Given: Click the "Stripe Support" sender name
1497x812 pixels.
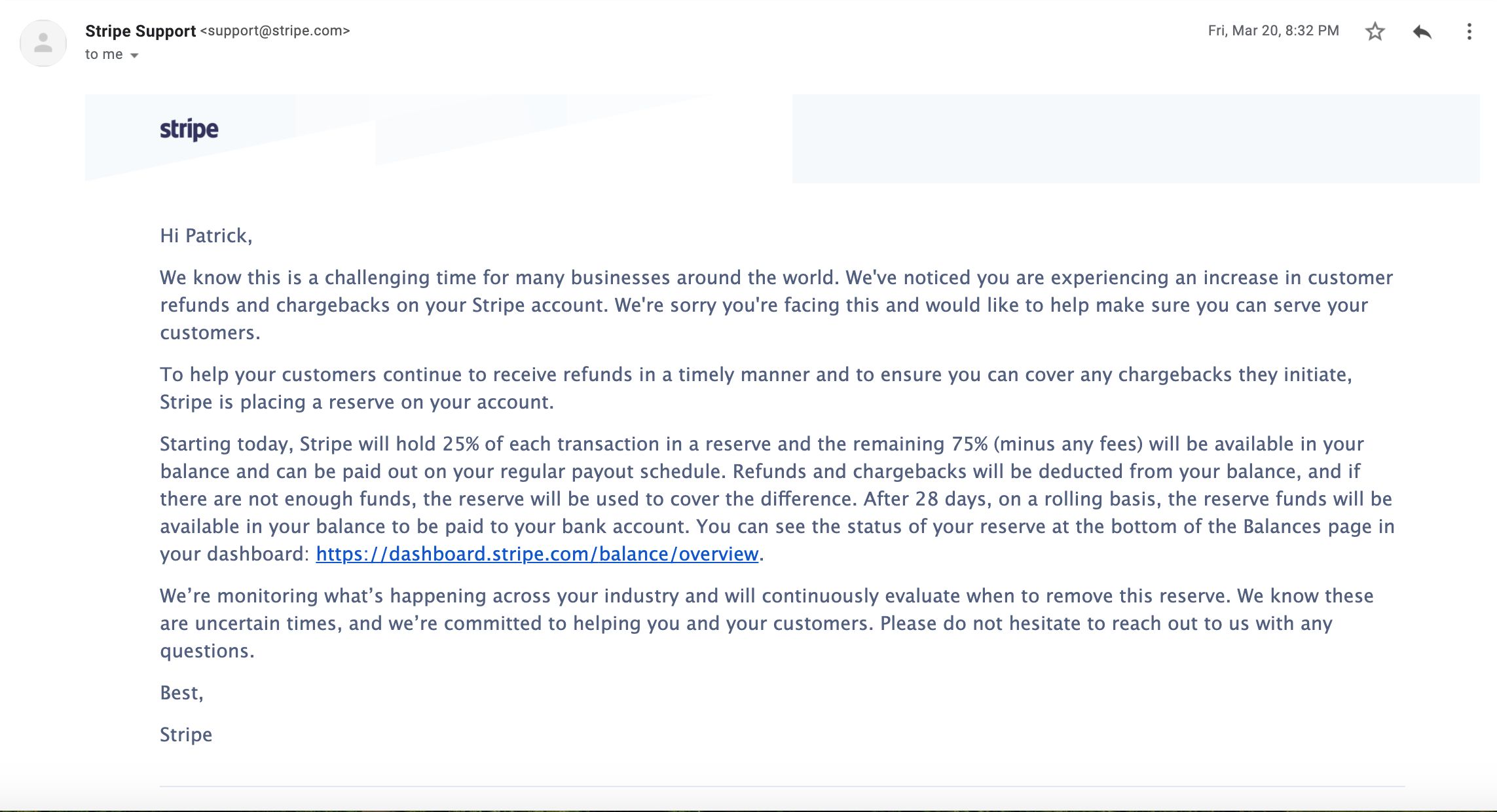Looking at the screenshot, I should click(140, 31).
